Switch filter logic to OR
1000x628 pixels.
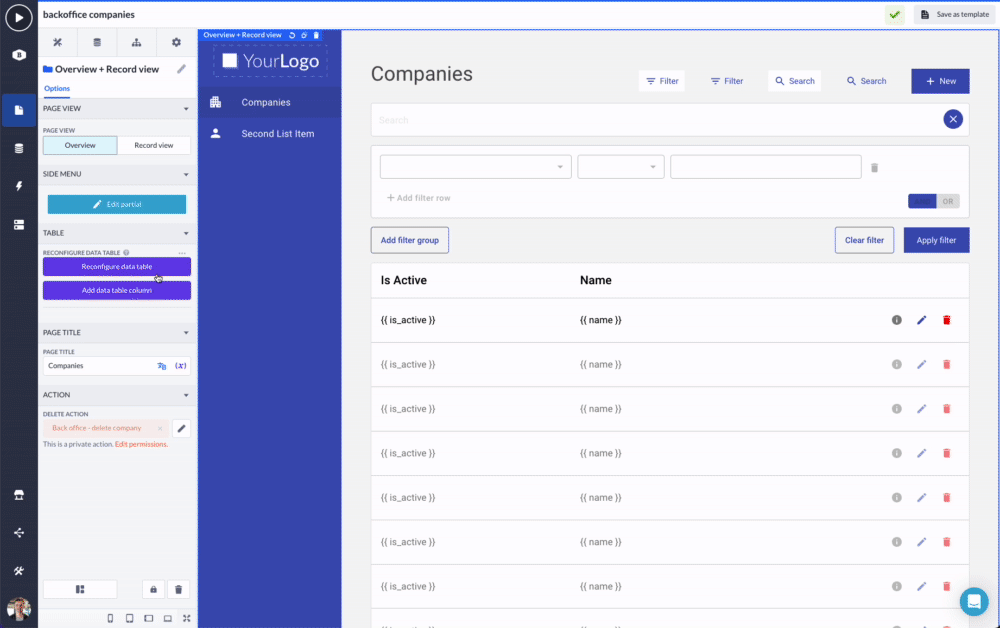(x=946, y=200)
